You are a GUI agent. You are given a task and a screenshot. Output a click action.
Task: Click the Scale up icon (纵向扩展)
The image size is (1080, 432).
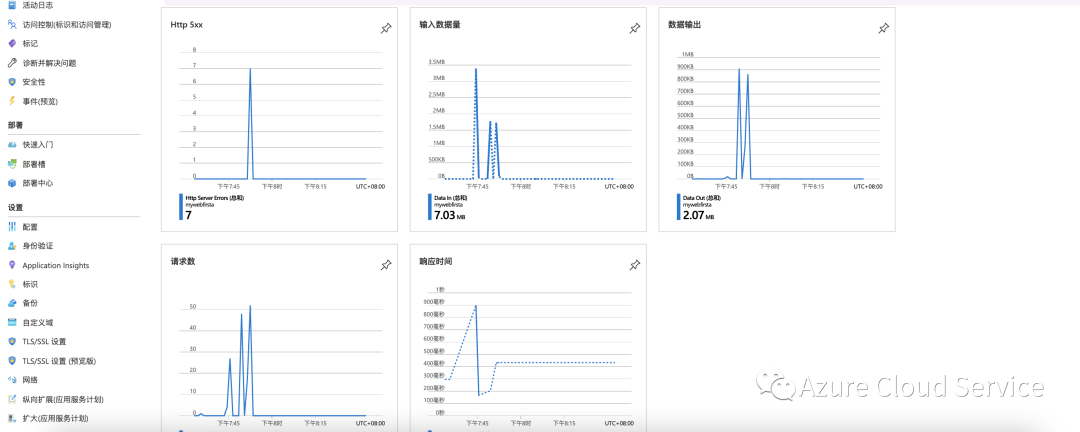pyautogui.click(x=12, y=399)
